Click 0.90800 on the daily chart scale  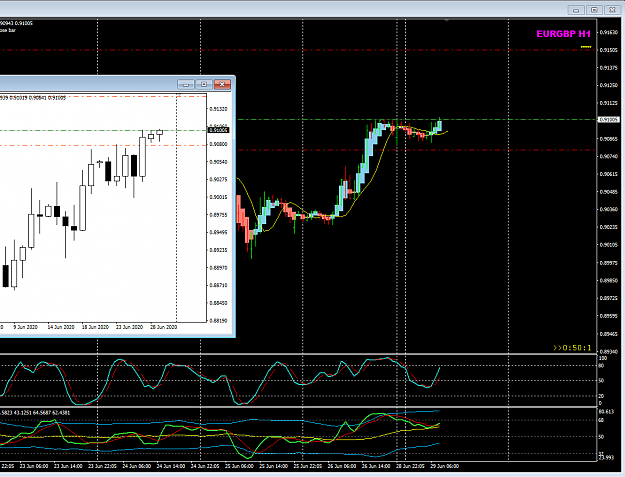coord(218,144)
